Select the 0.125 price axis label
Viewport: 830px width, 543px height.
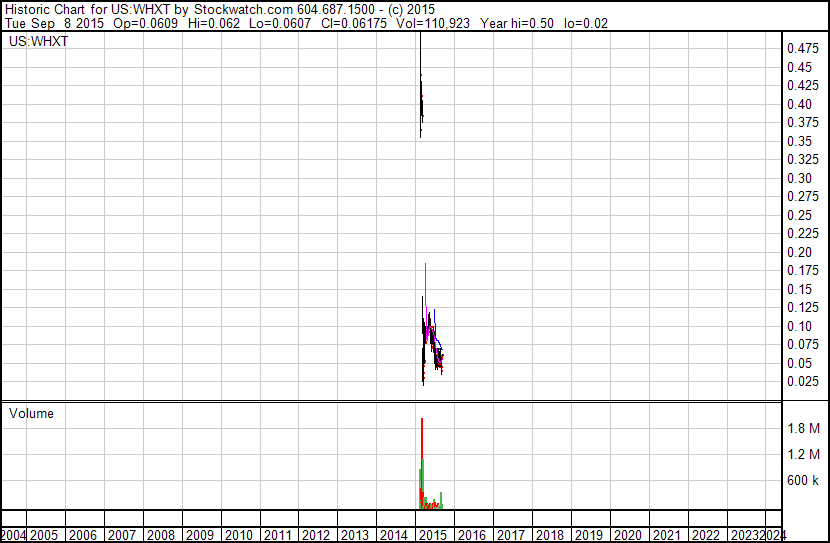[x=802, y=307]
